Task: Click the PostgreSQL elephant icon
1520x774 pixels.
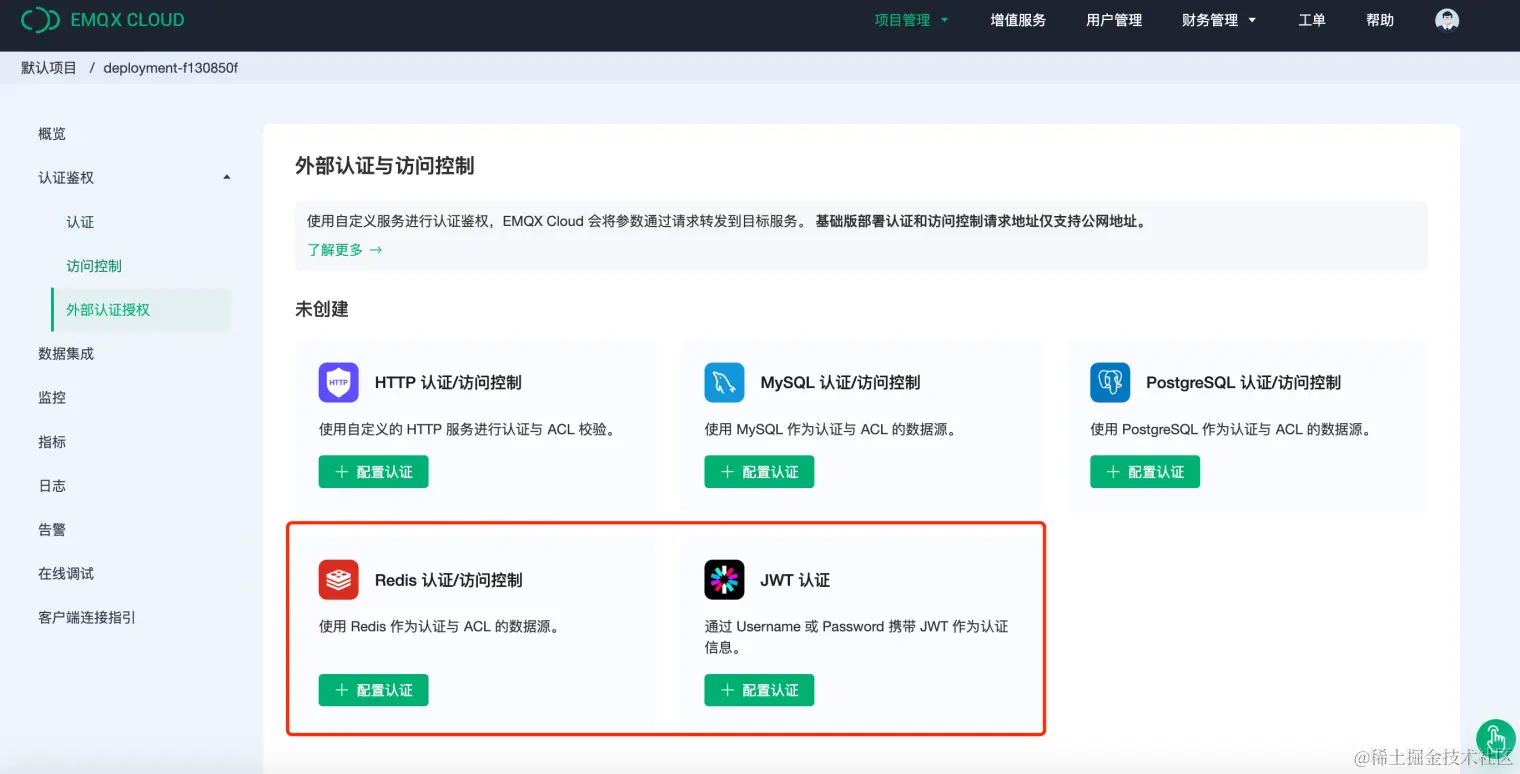Action: [x=1110, y=382]
